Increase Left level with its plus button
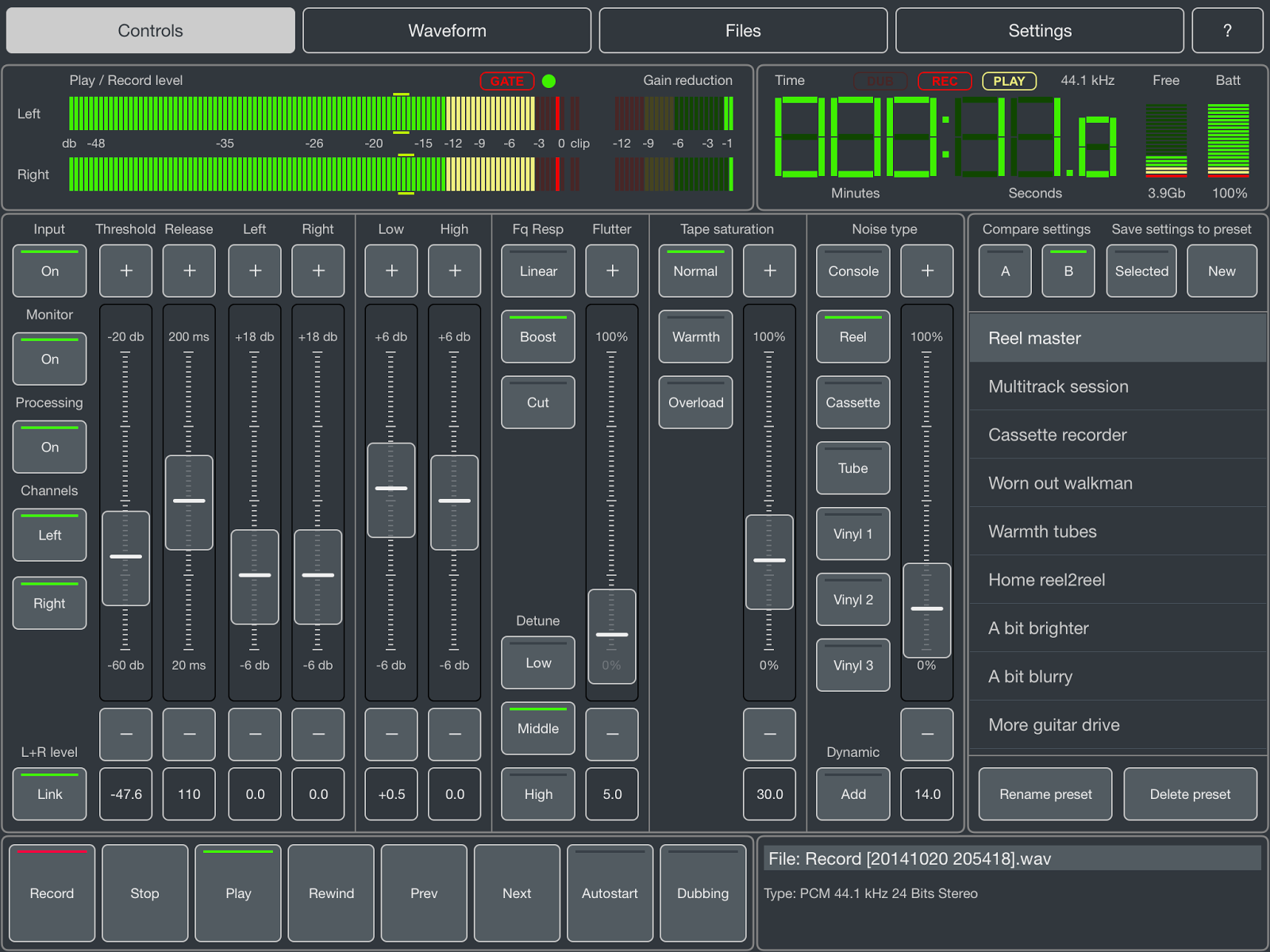 pos(255,271)
